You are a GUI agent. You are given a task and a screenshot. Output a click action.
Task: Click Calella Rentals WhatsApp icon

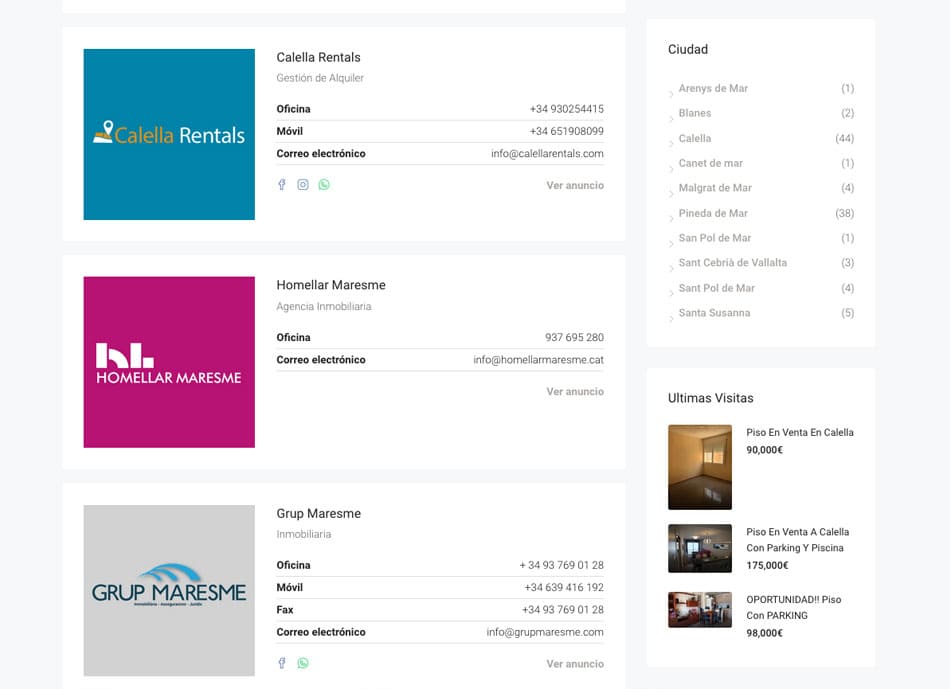[324, 185]
